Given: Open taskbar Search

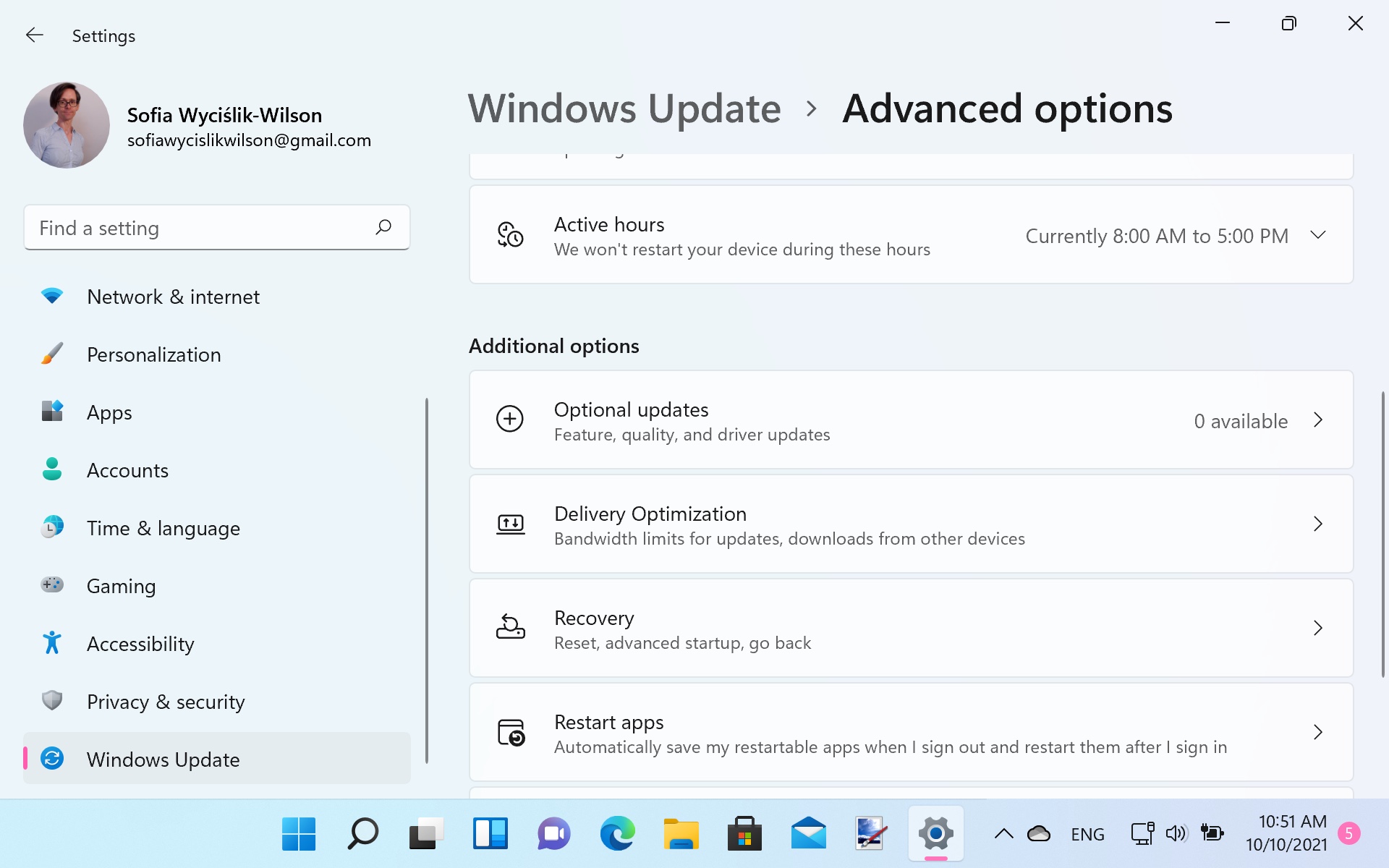Looking at the screenshot, I should coord(362,834).
